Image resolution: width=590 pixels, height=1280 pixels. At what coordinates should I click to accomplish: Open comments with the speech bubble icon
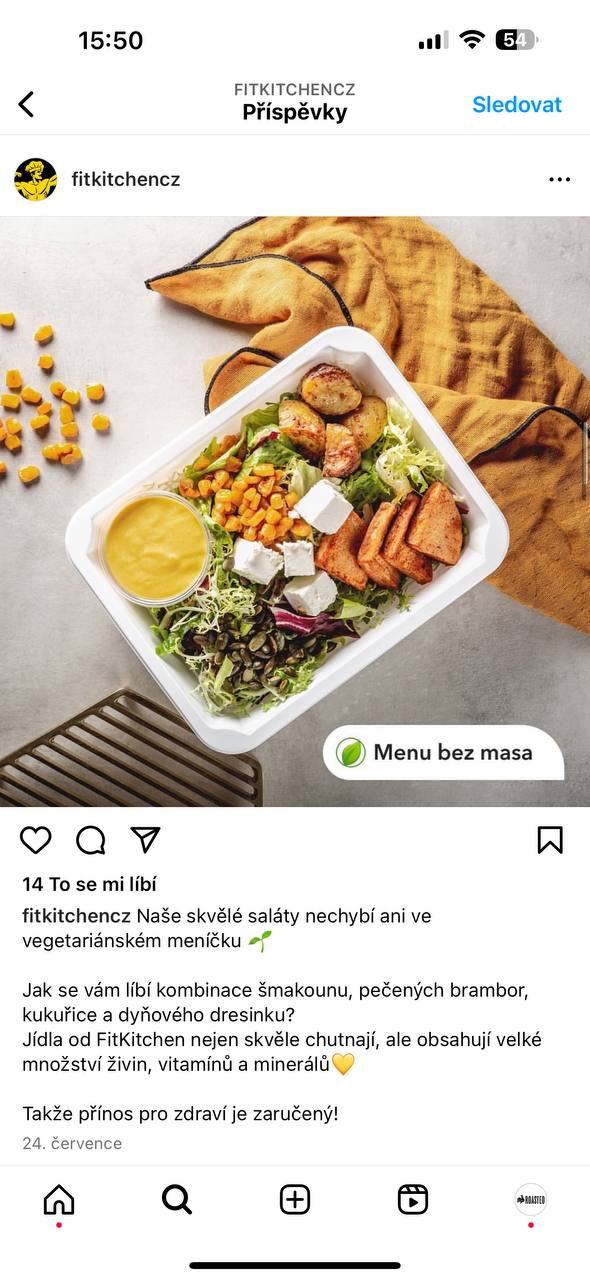[x=91, y=840]
